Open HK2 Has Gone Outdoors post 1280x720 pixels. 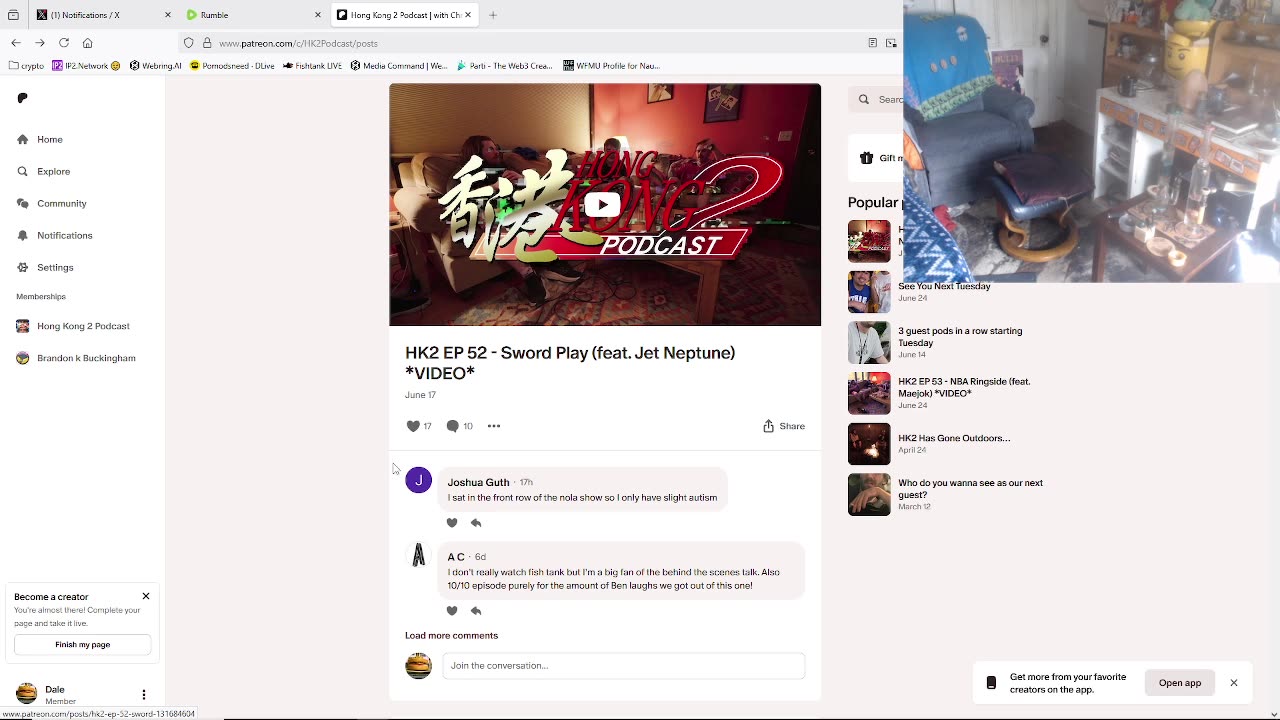(x=954, y=438)
